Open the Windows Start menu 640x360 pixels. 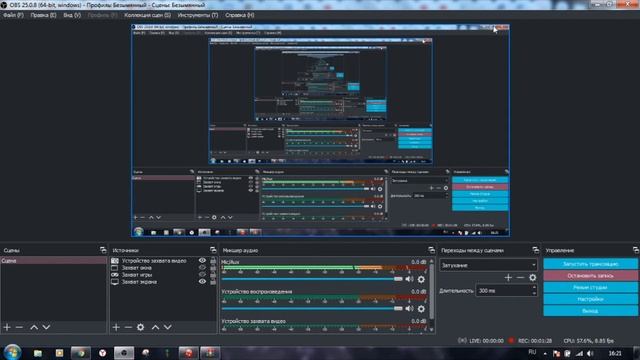12,352
